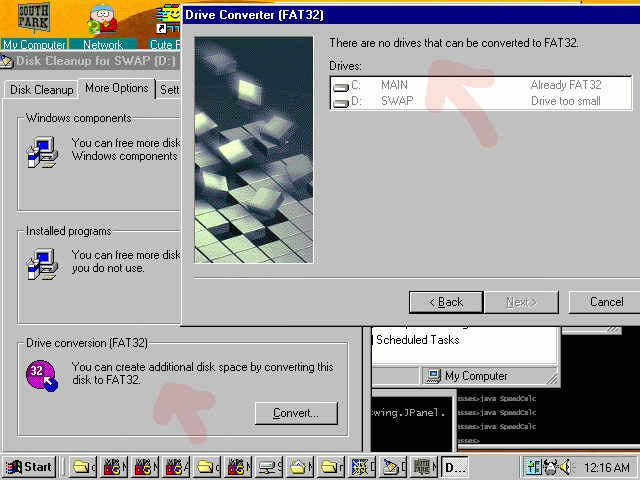The image size is (640, 480).
Task: Open the volume speaker tray icon
Action: point(567,467)
